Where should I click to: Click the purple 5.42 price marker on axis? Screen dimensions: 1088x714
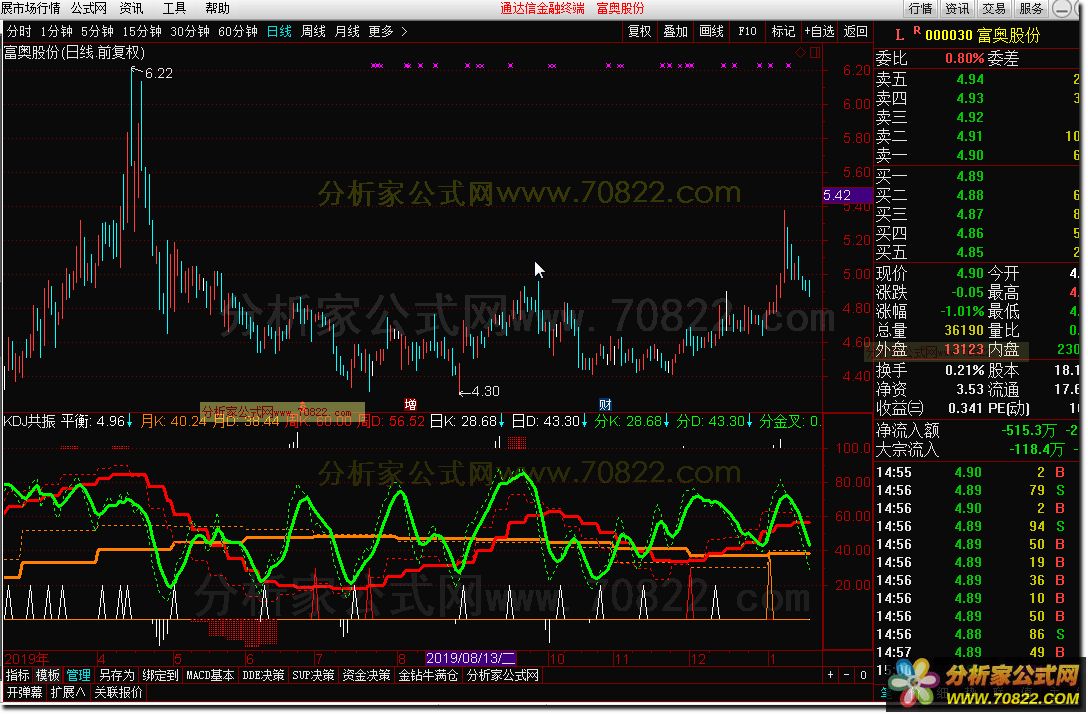[836, 195]
